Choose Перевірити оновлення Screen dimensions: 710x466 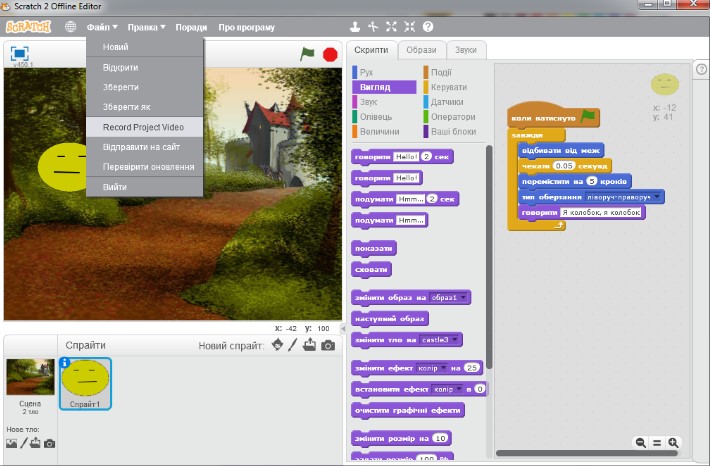pyautogui.click(x=144, y=167)
